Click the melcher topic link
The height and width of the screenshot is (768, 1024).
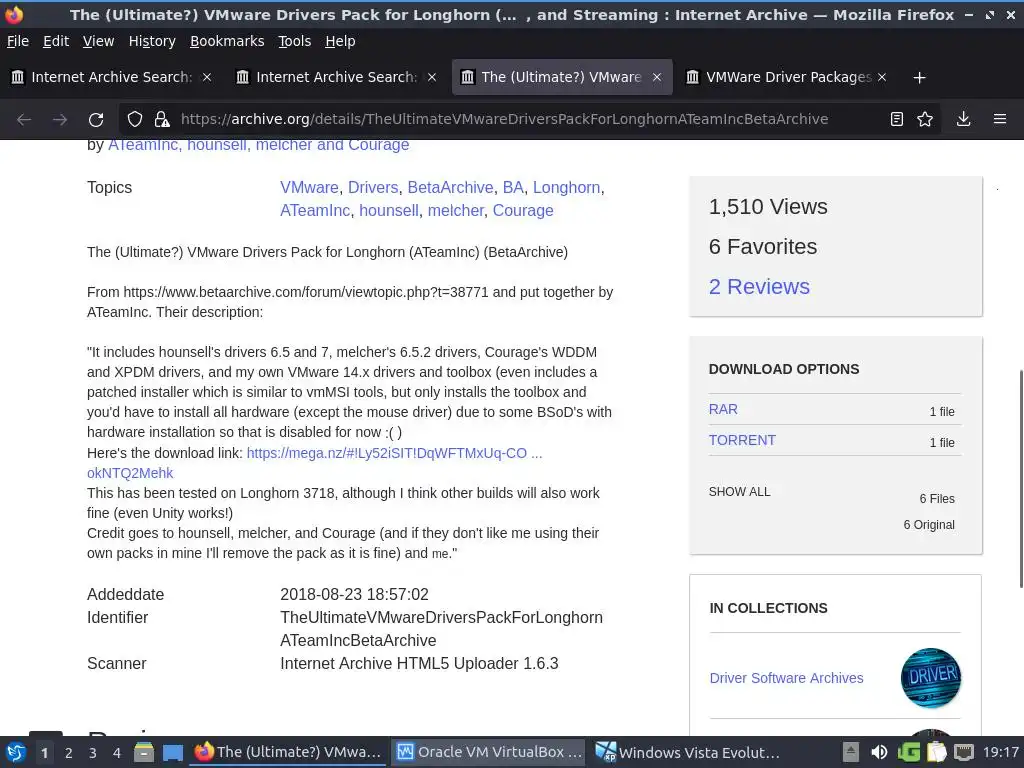point(456,210)
